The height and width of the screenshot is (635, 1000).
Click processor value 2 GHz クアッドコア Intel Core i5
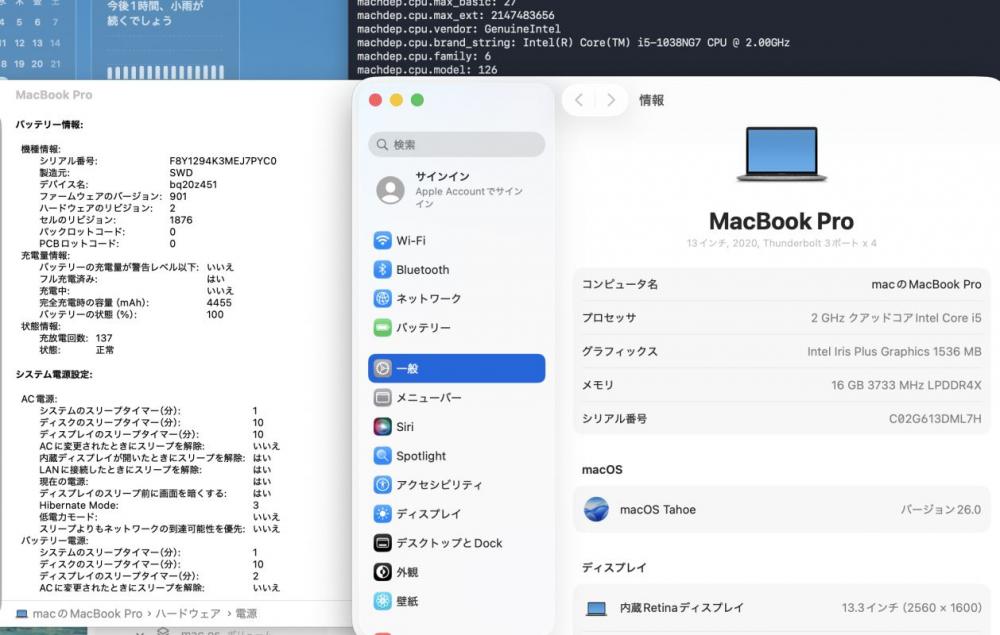(896, 318)
